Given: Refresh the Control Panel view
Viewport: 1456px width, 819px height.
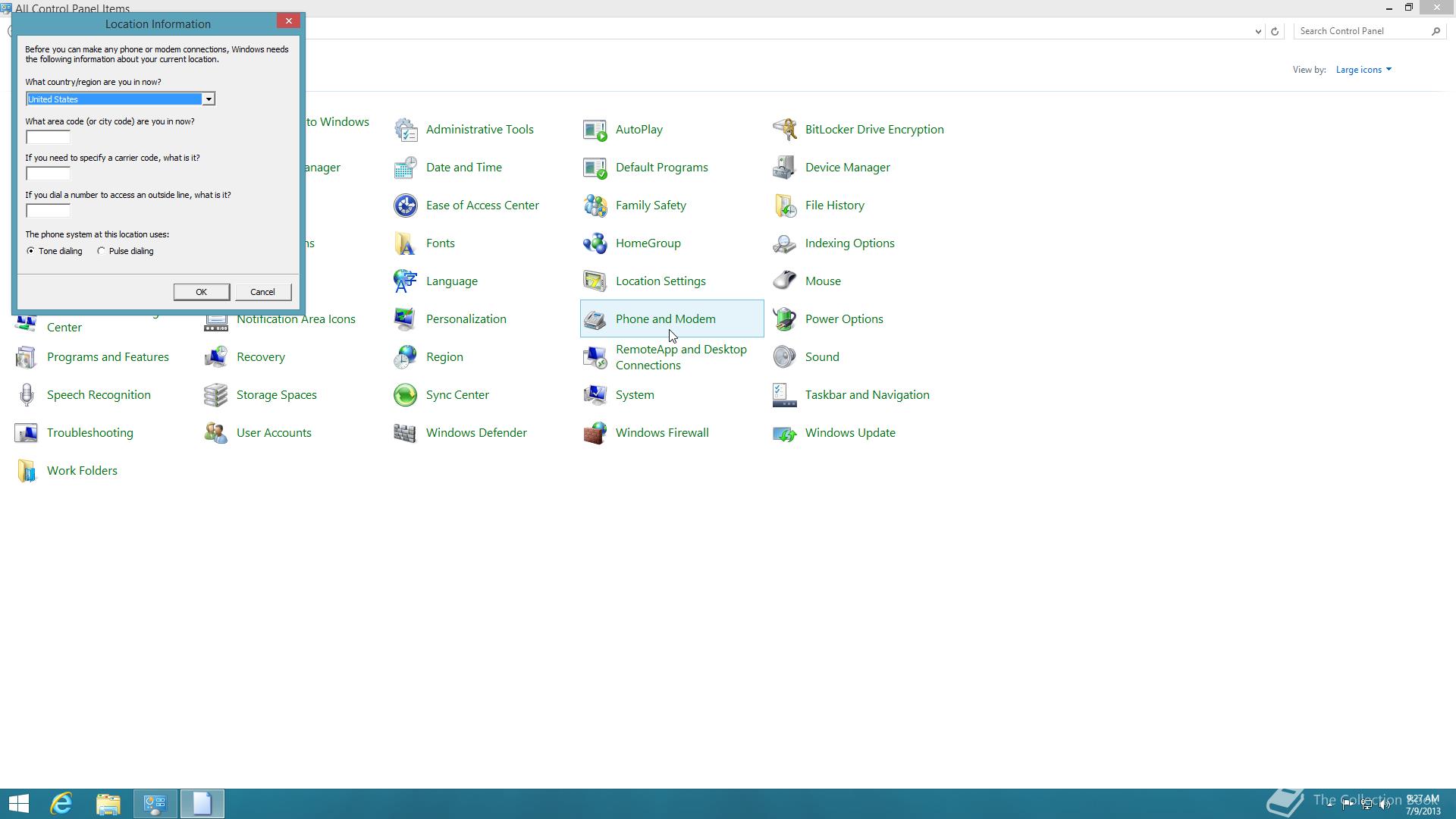Looking at the screenshot, I should (x=1275, y=31).
